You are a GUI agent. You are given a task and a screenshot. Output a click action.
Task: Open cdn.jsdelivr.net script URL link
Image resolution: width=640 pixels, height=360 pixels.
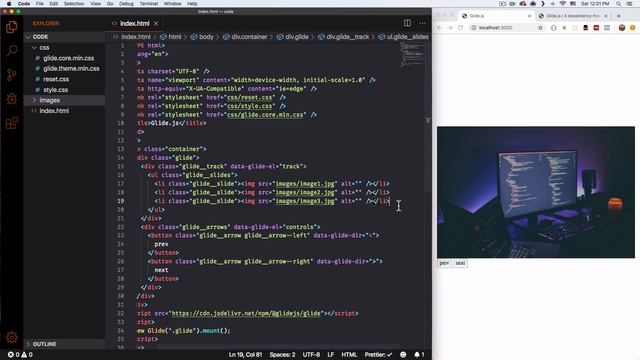coord(246,313)
